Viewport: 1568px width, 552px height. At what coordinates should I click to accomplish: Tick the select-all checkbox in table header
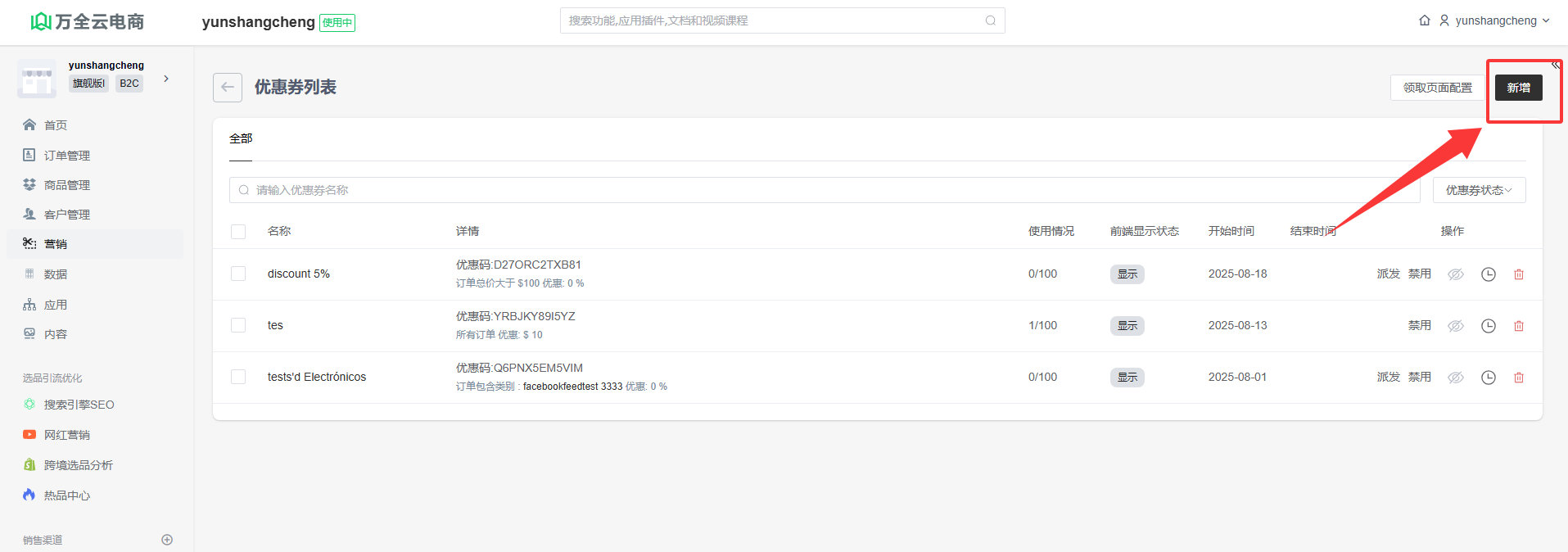[x=238, y=232]
